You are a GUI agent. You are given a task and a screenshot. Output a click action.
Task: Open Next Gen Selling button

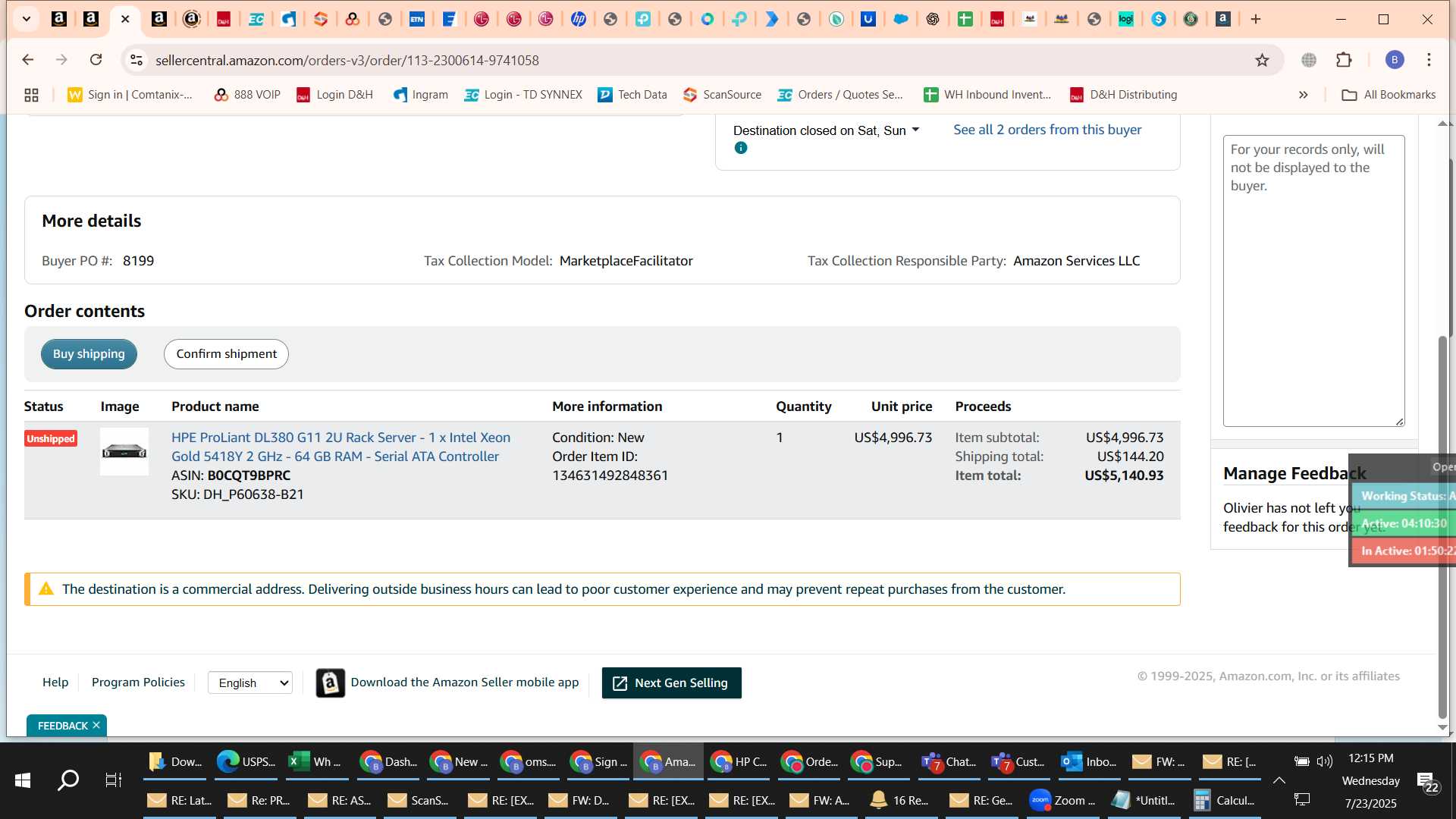(671, 682)
